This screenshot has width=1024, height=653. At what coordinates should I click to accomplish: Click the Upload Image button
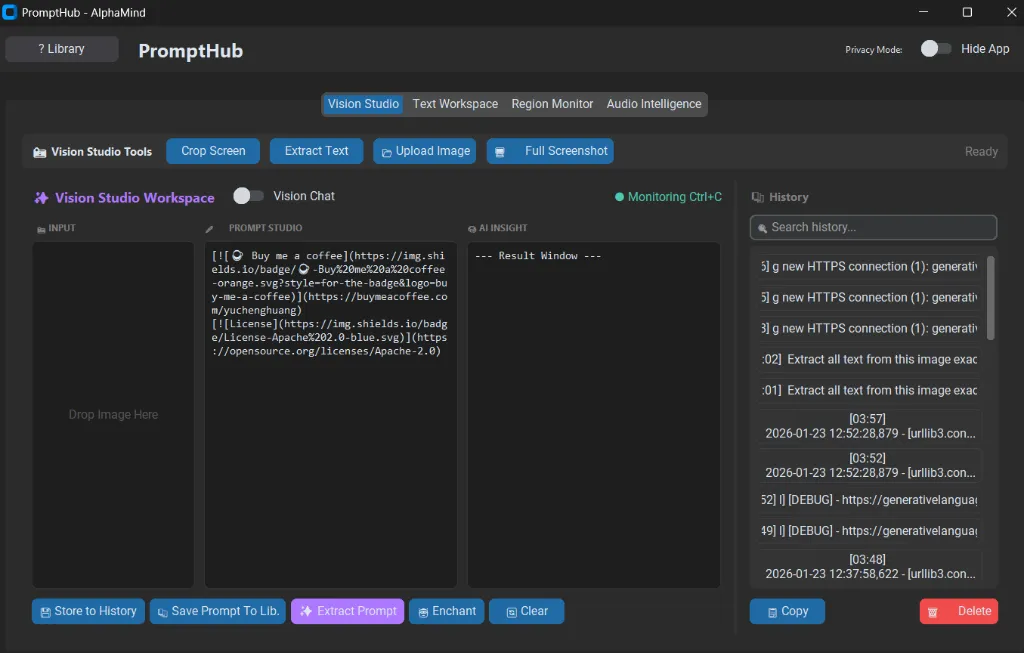[x=424, y=151]
